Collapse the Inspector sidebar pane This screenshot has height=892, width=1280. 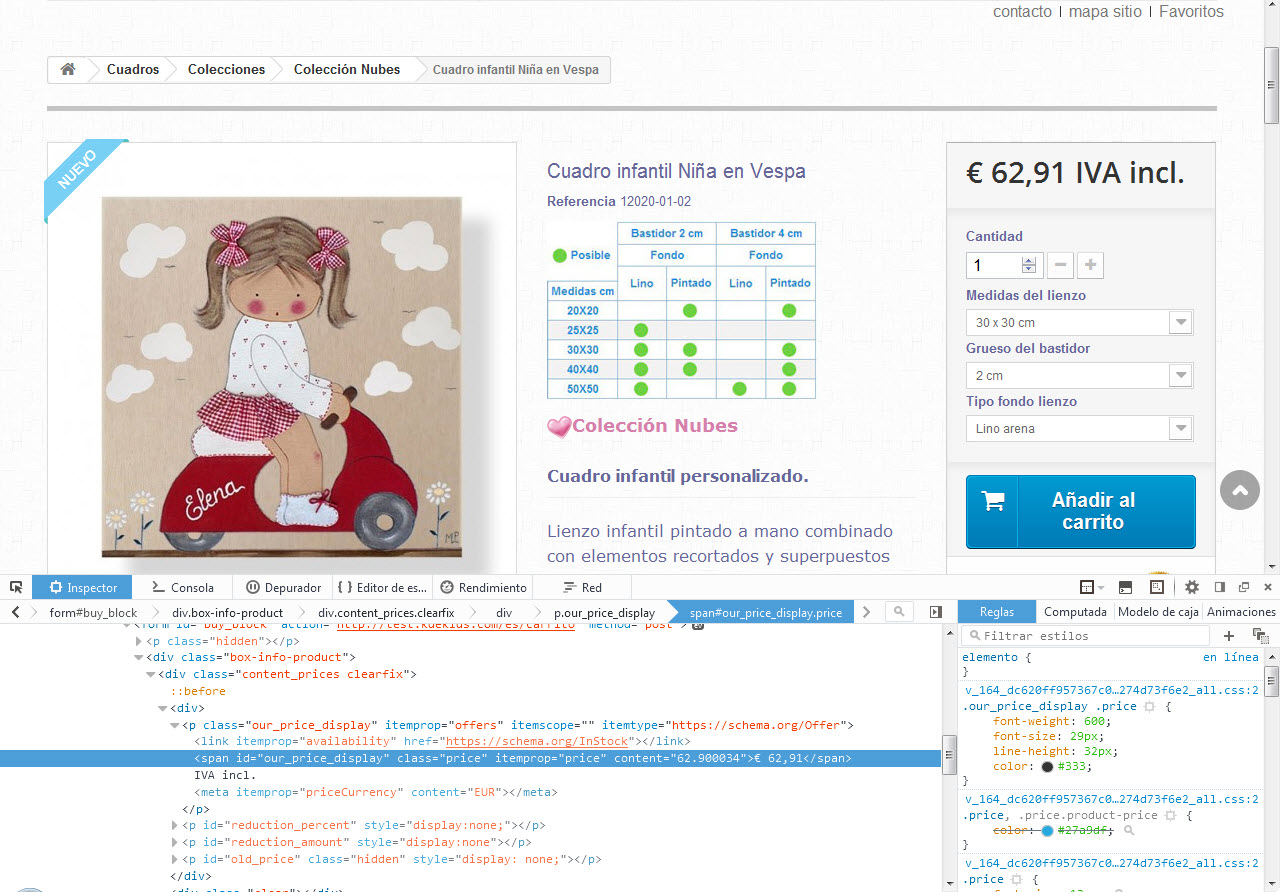(x=936, y=612)
